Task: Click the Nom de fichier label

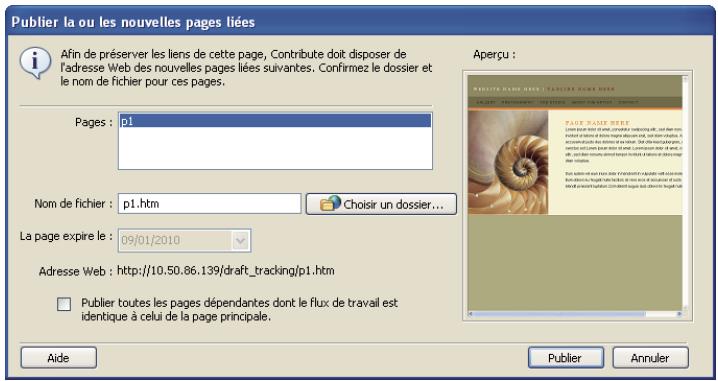Action: [74, 204]
